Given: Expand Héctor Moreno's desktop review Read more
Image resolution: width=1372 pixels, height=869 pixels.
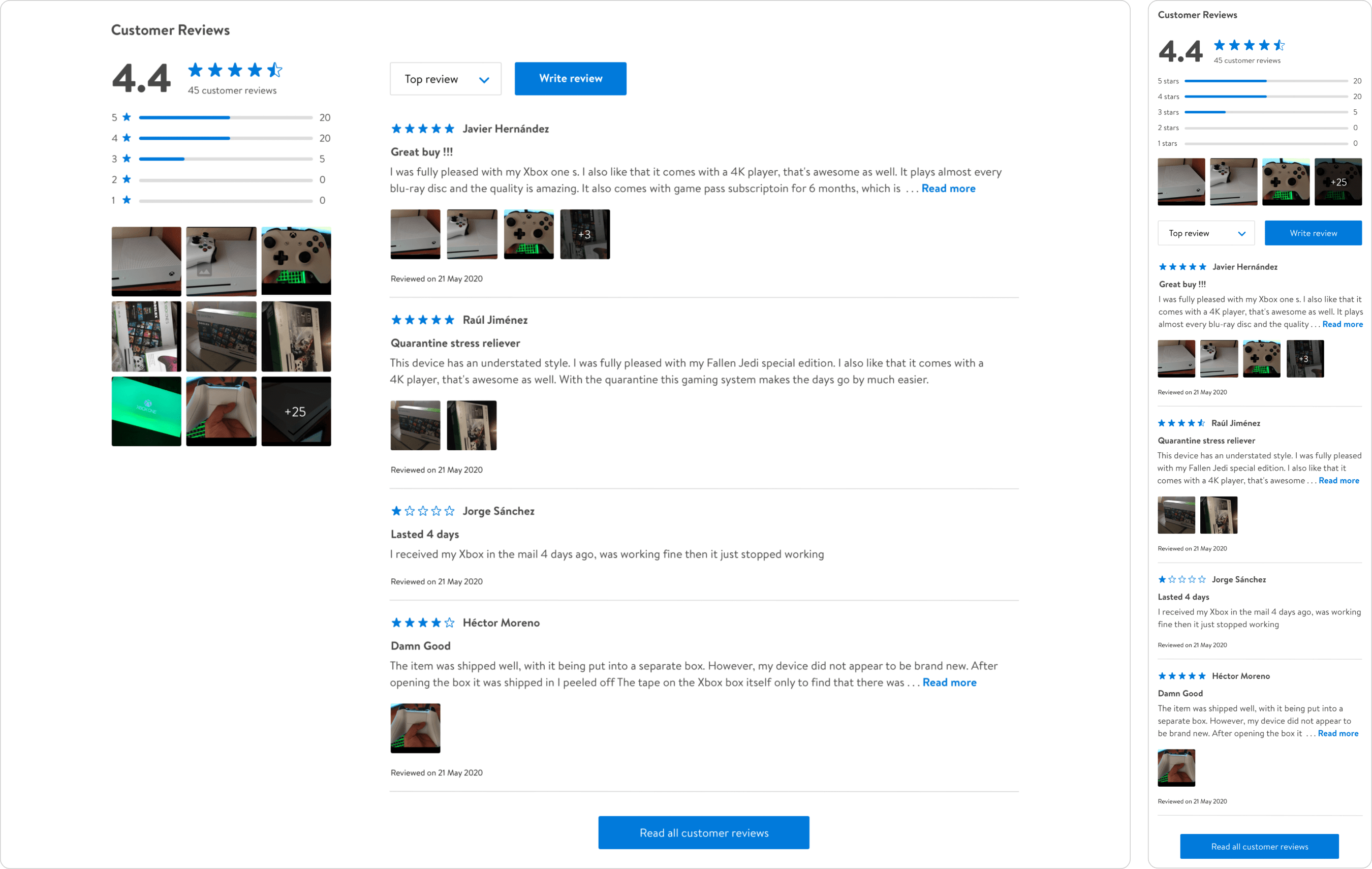Looking at the screenshot, I should [x=949, y=682].
